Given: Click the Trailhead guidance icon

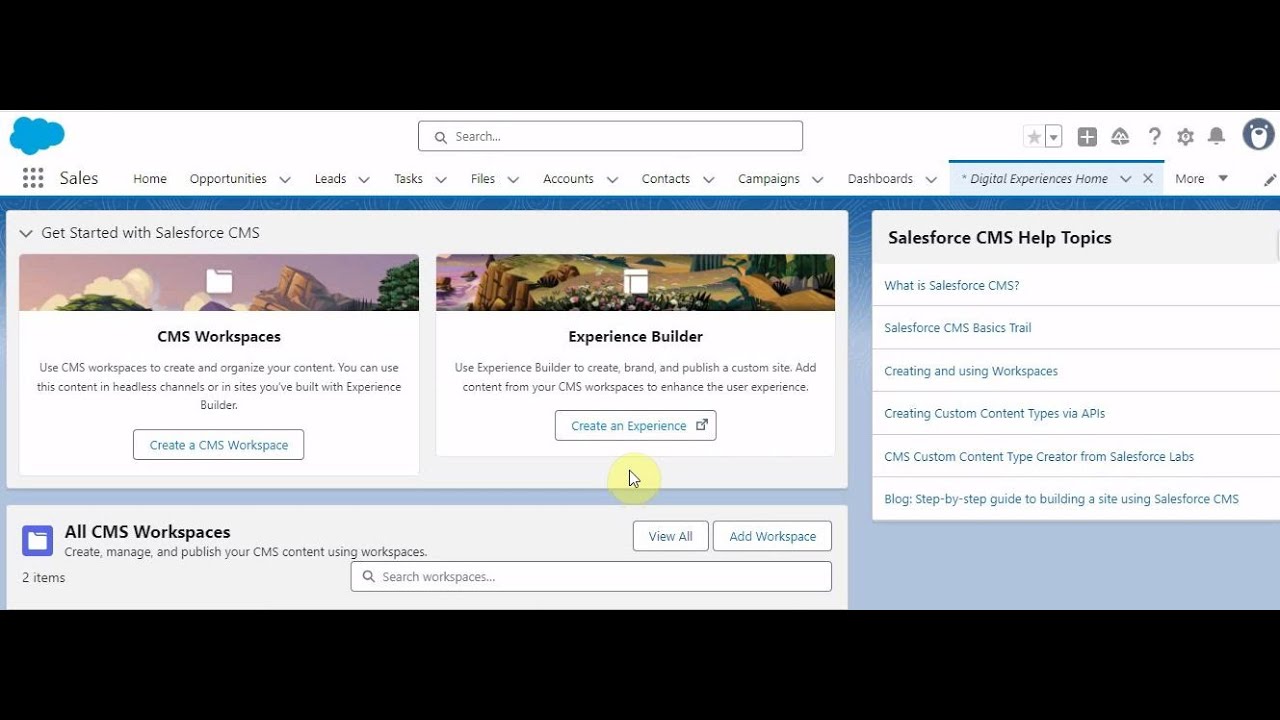Looking at the screenshot, I should point(1120,137).
